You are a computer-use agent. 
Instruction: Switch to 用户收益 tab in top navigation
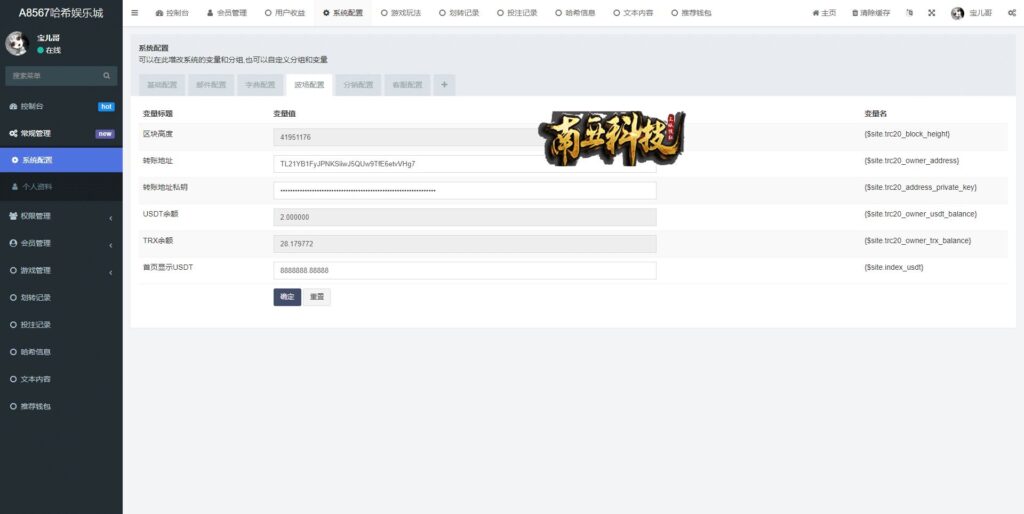tap(285, 13)
